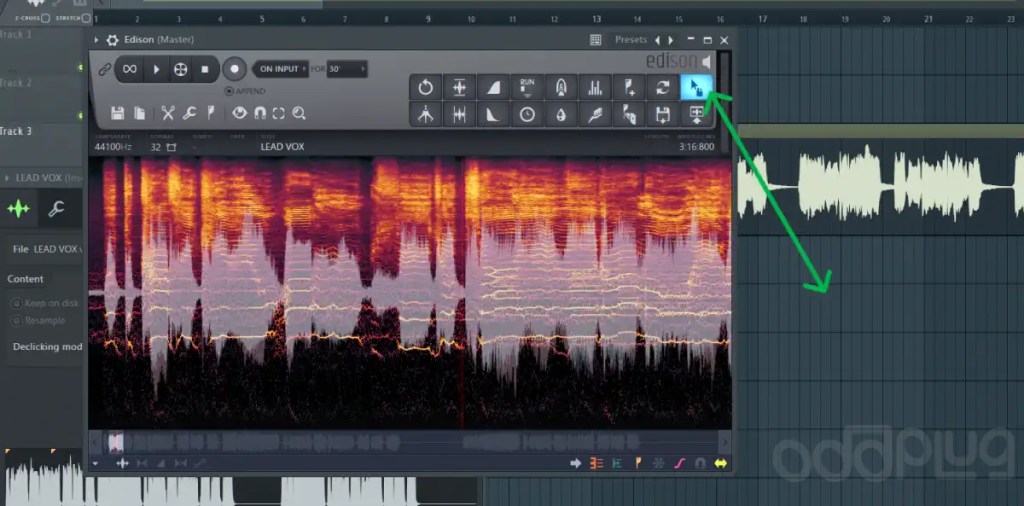
Task: Click the detect regions marker tool
Action: pyautogui.click(x=629, y=115)
